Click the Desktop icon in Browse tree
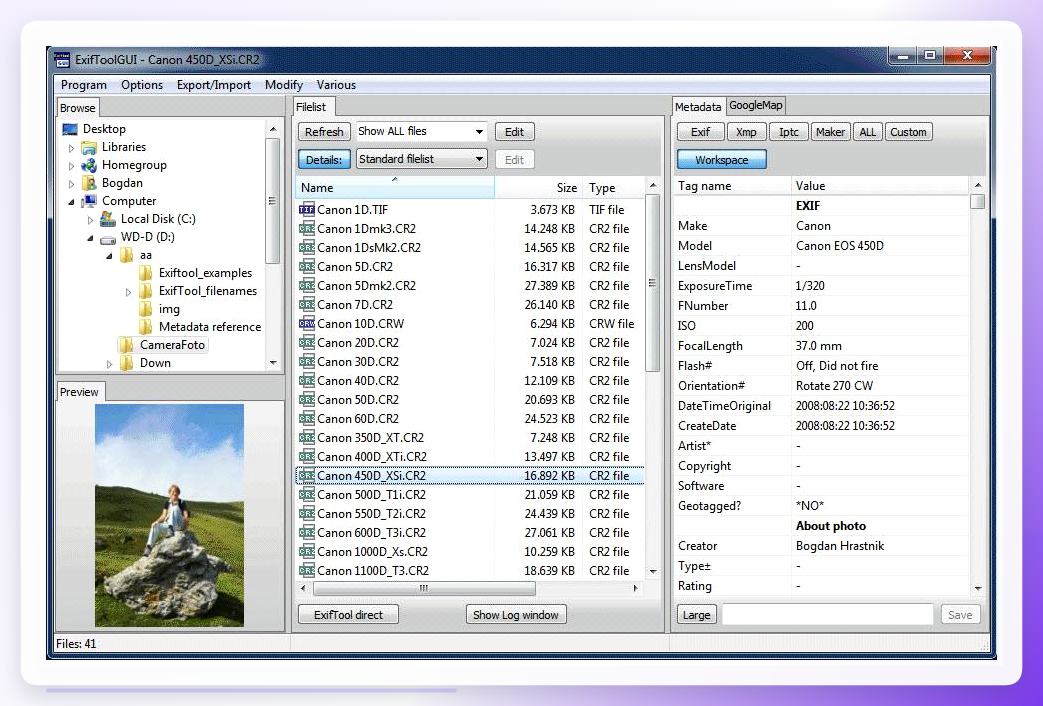This screenshot has width=1043, height=706. click(70, 129)
